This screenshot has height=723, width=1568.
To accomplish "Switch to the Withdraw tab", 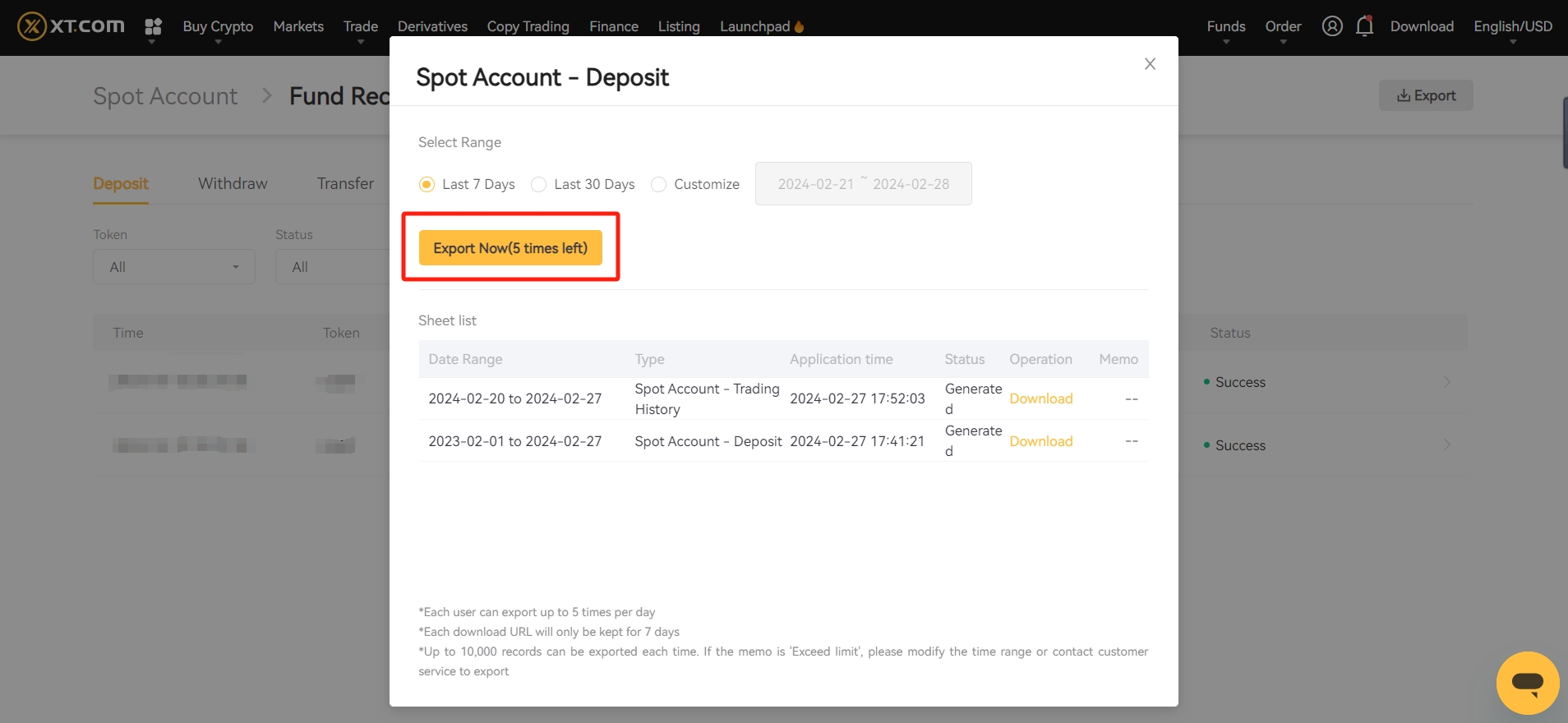I will pos(233,183).
